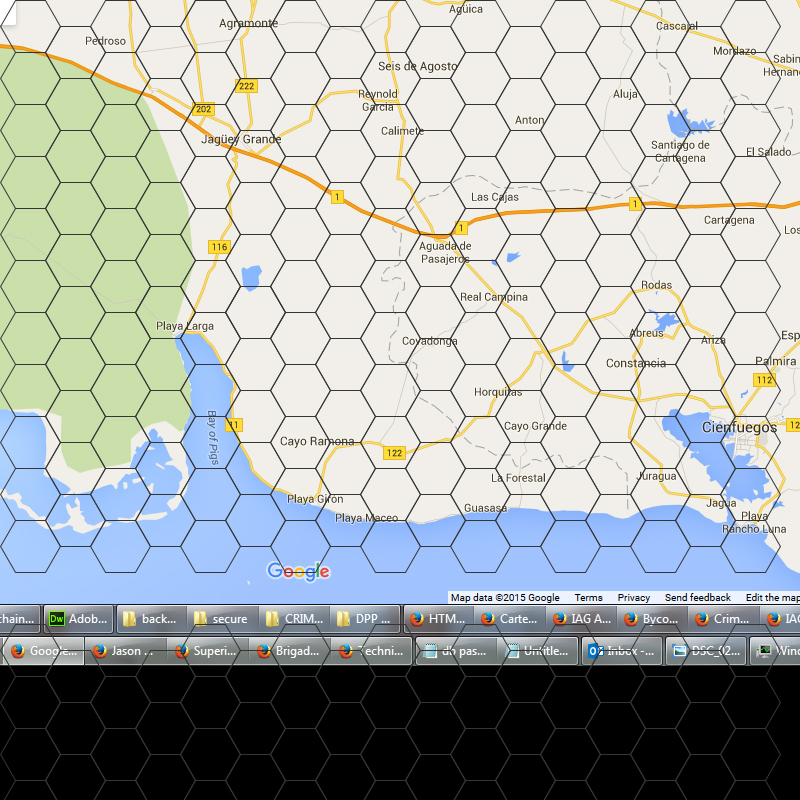The height and width of the screenshot is (800, 800).
Task: Click the Las Cajas label
Action: 494,197
